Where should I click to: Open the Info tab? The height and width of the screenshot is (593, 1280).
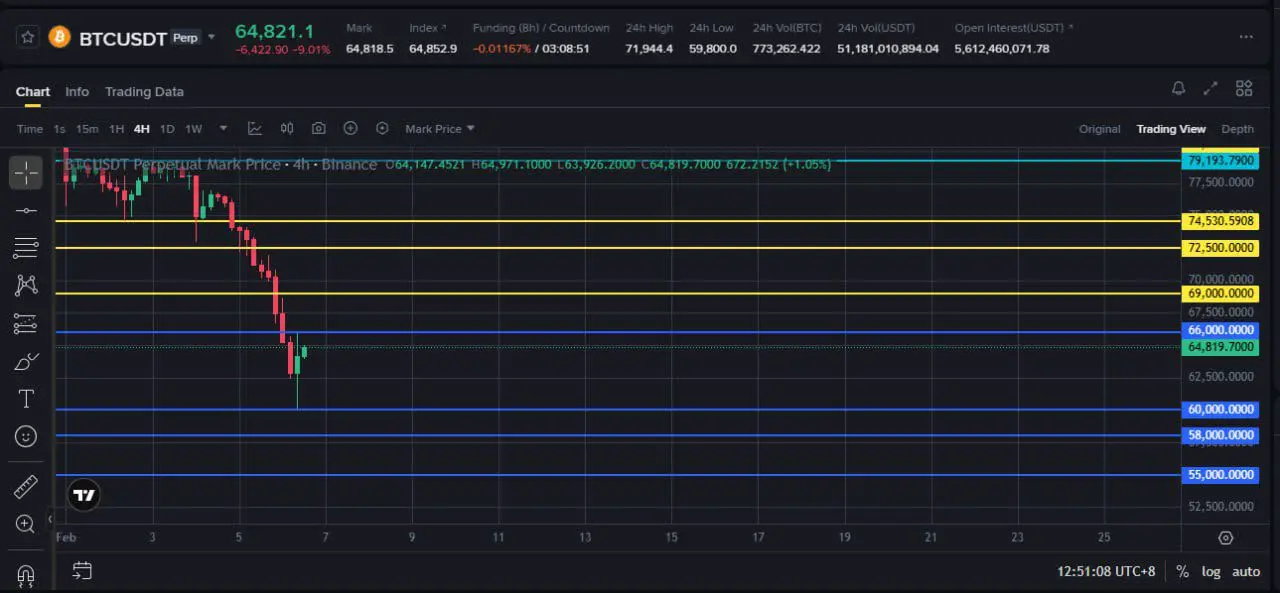tap(77, 92)
